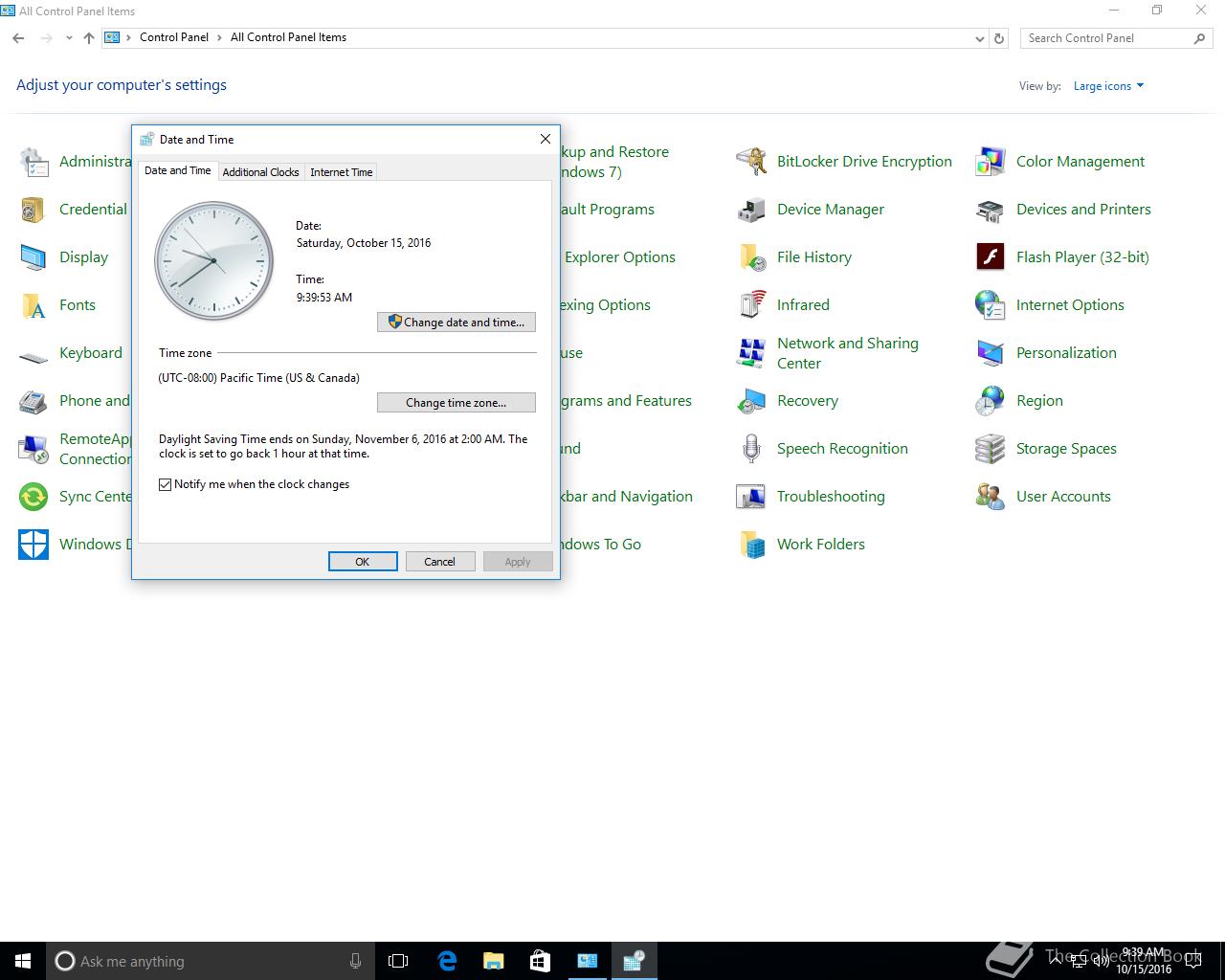Switch to the Internet Time tab
This screenshot has height=980, width=1225.
click(341, 172)
